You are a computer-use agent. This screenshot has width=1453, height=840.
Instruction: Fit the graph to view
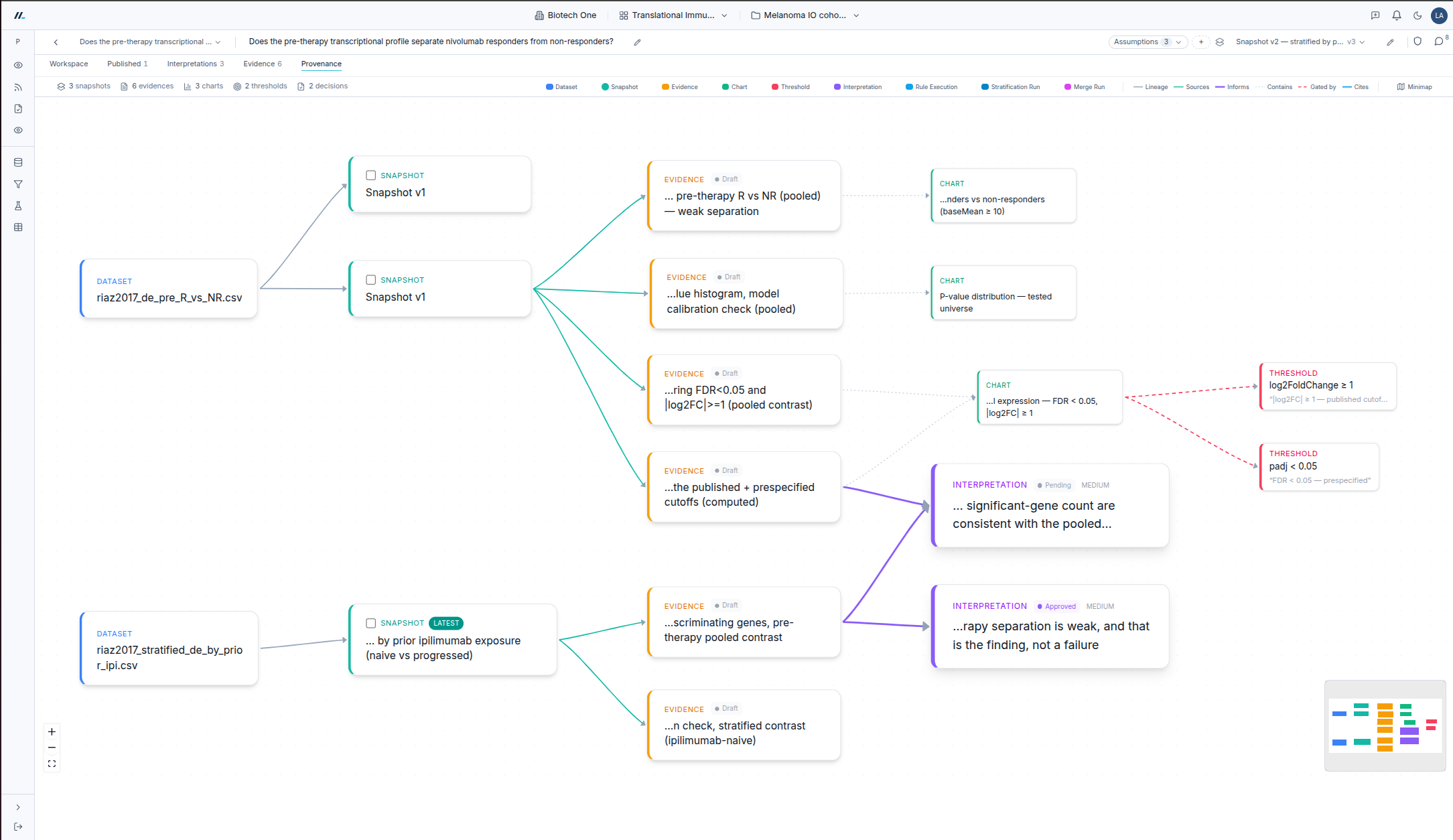click(52, 764)
